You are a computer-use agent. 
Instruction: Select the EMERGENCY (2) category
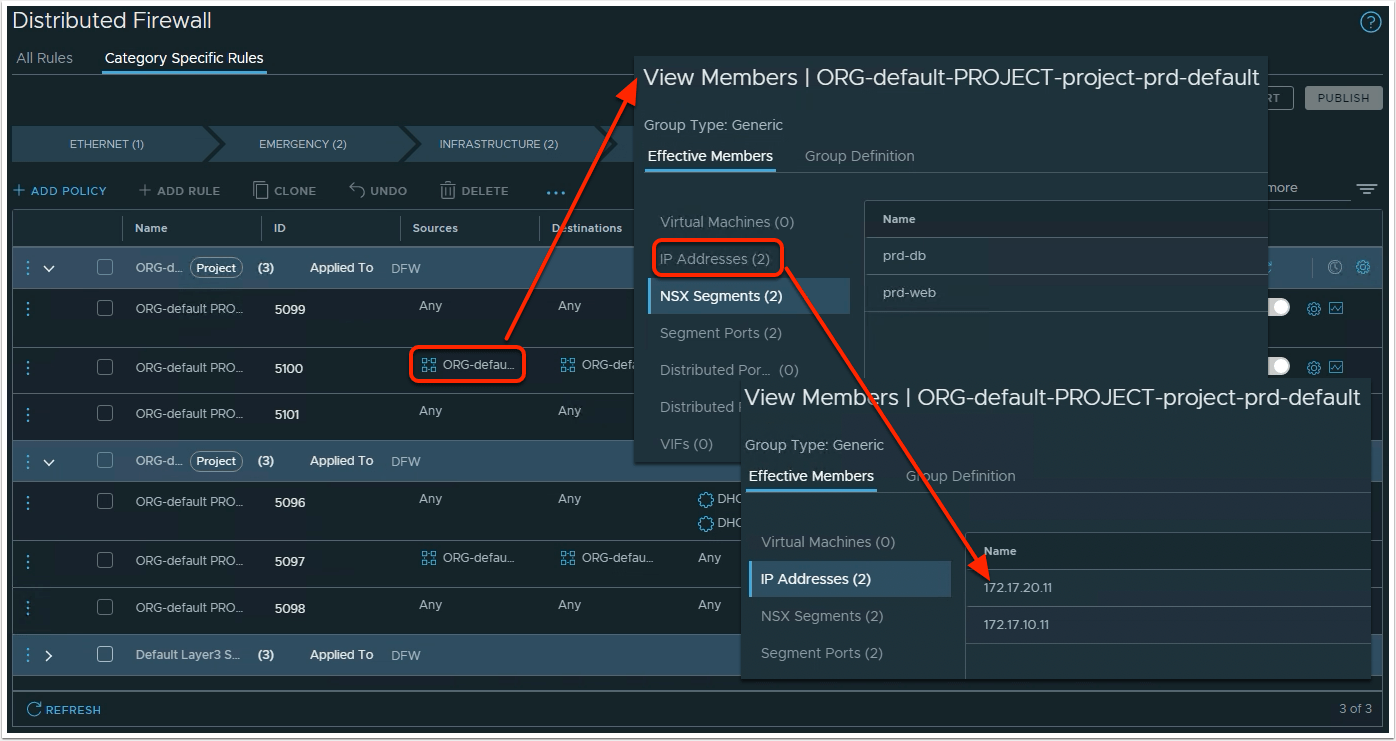[303, 144]
